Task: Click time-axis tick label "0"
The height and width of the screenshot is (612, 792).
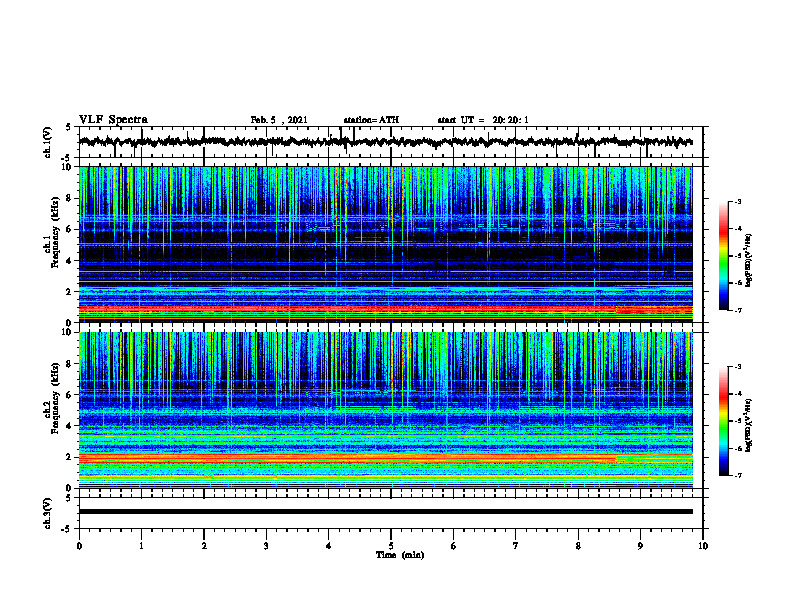Action: click(x=79, y=546)
